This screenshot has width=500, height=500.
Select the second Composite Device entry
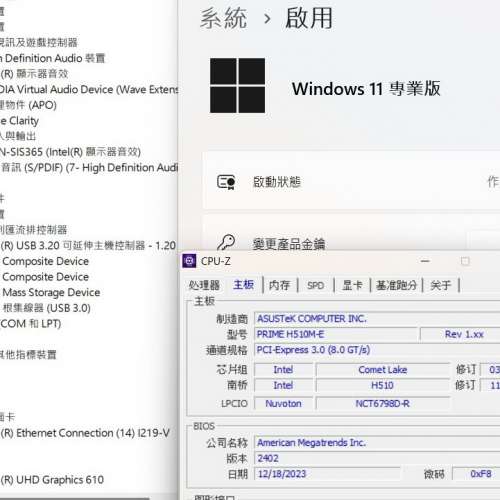[x=45, y=277]
